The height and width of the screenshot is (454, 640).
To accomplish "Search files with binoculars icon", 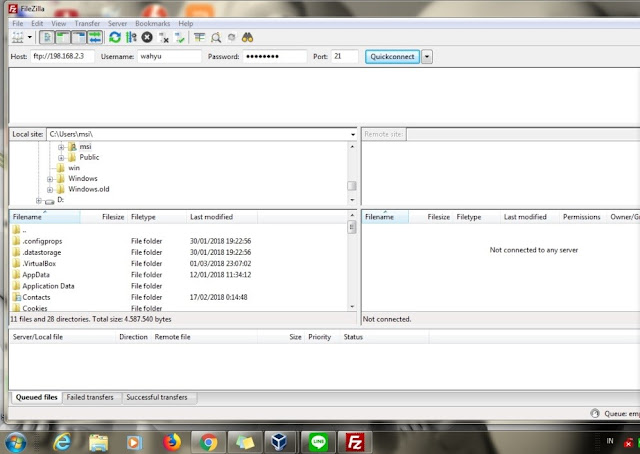I will [x=247, y=38].
